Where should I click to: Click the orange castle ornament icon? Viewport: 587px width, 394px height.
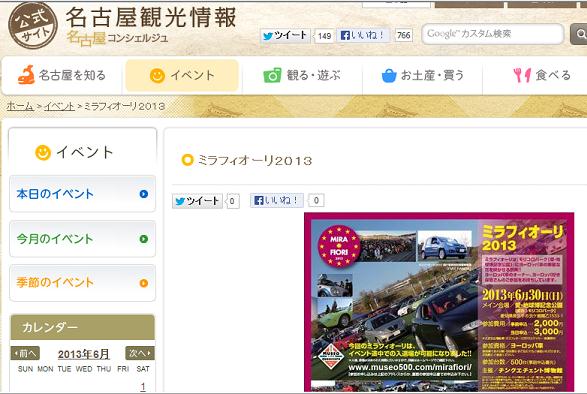26,75
